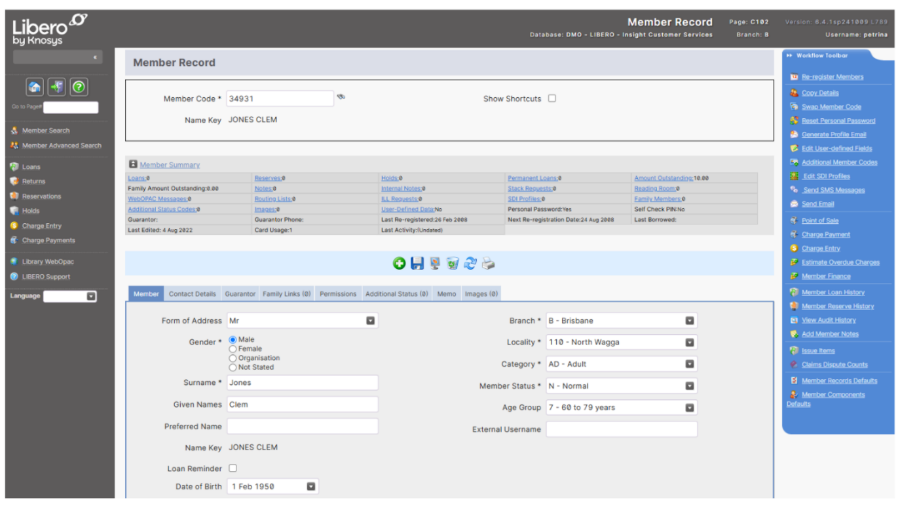
Task: Select the Female gender radio button
Action: coord(233,349)
